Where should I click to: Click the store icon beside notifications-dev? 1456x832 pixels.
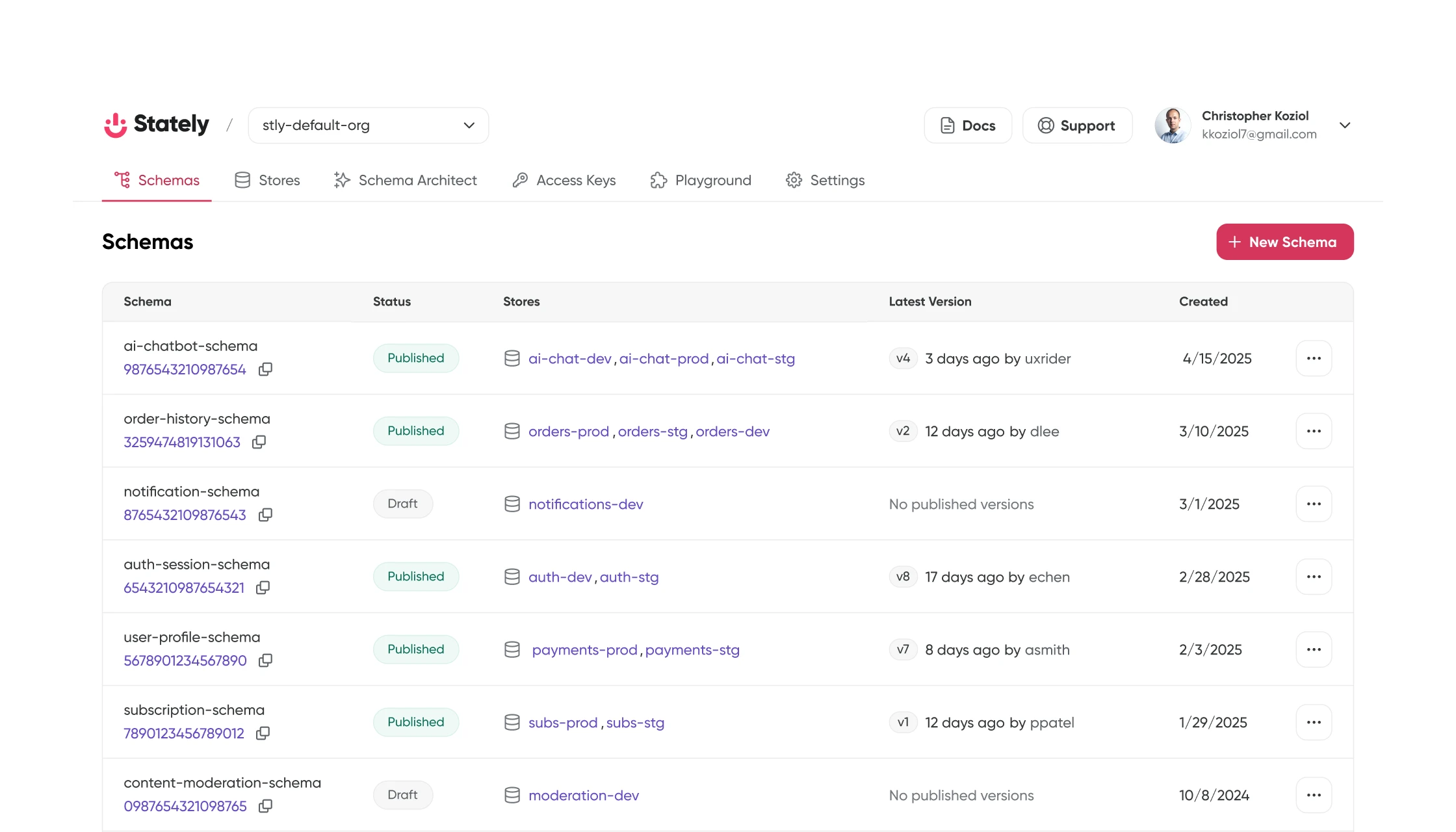tap(512, 504)
